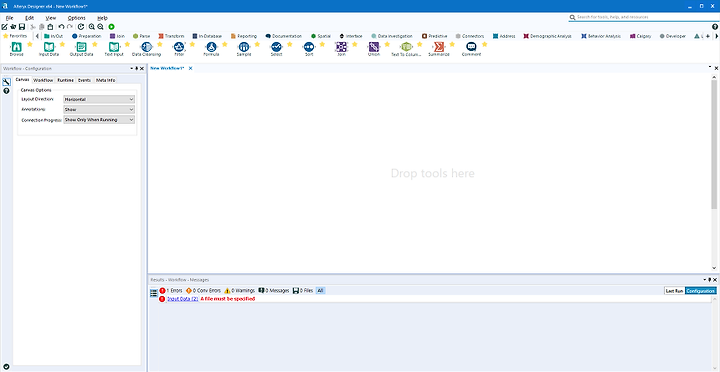
Task: Toggle the Errors filter in Results
Action: (171, 291)
